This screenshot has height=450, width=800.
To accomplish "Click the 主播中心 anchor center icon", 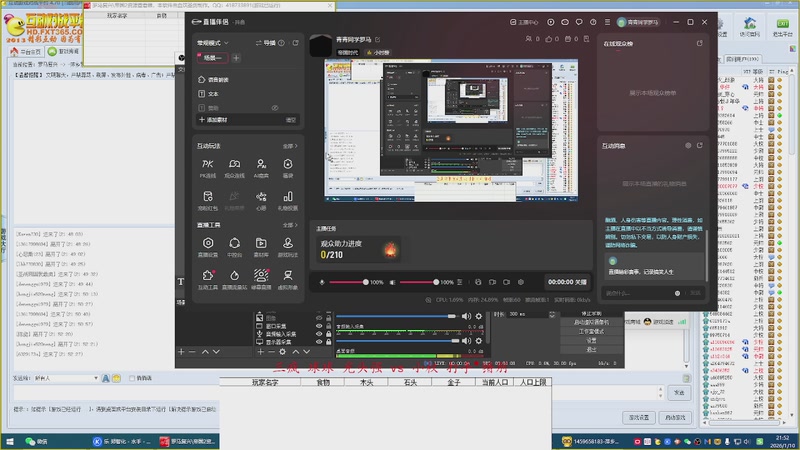I will pyautogui.click(x=524, y=22).
